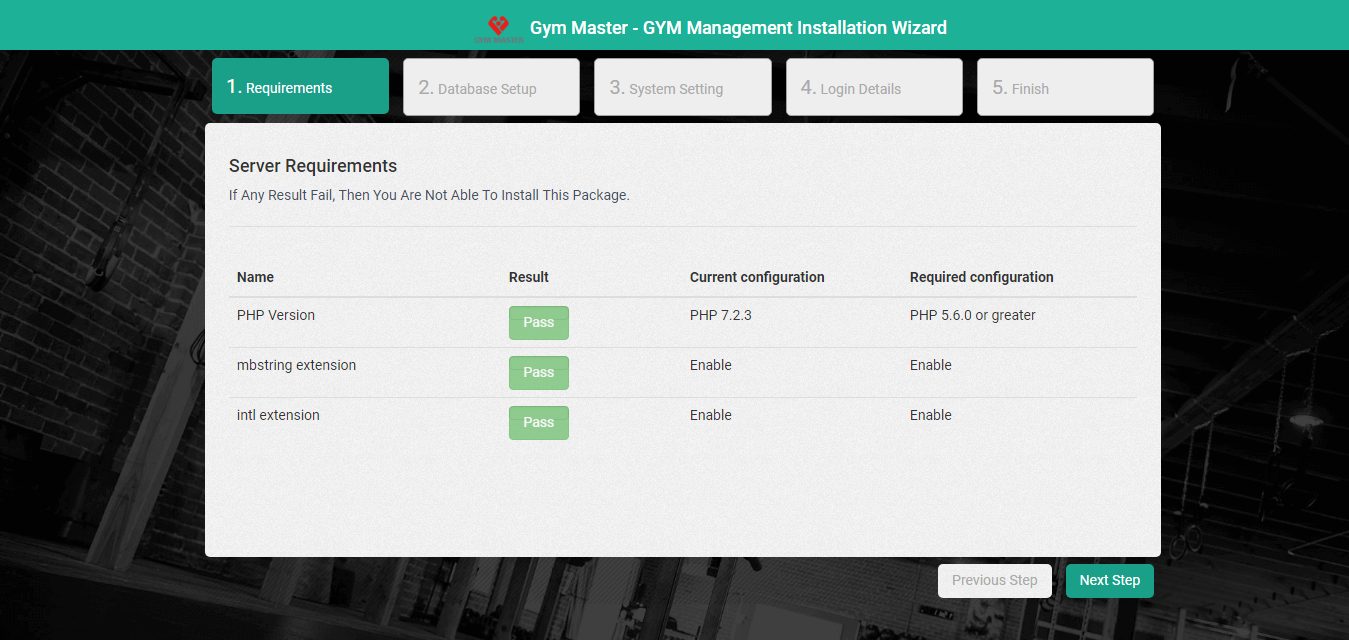
Task: Jump to the Finish step tab
Action: pos(1065,88)
